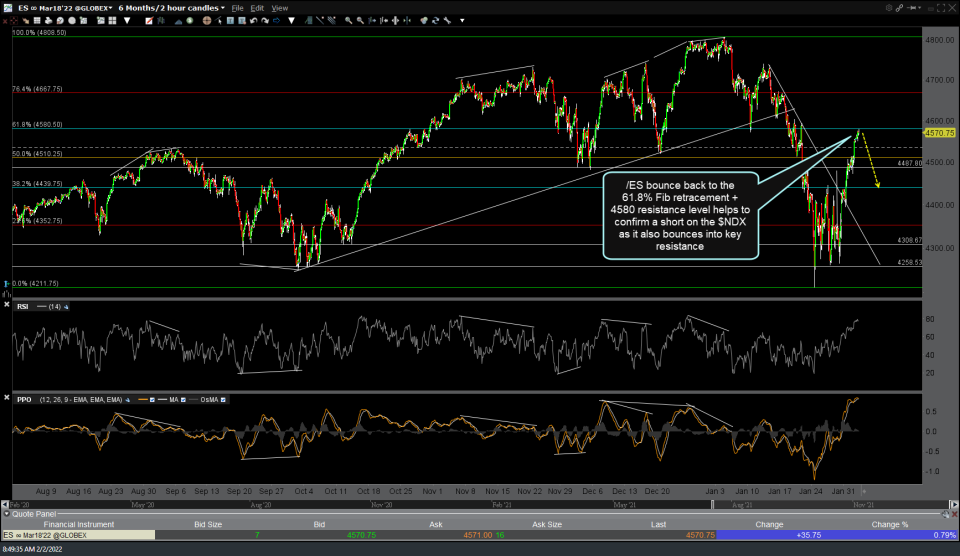
Task: Click the right arrow of time scrollbar
Action: [x=954, y=505]
